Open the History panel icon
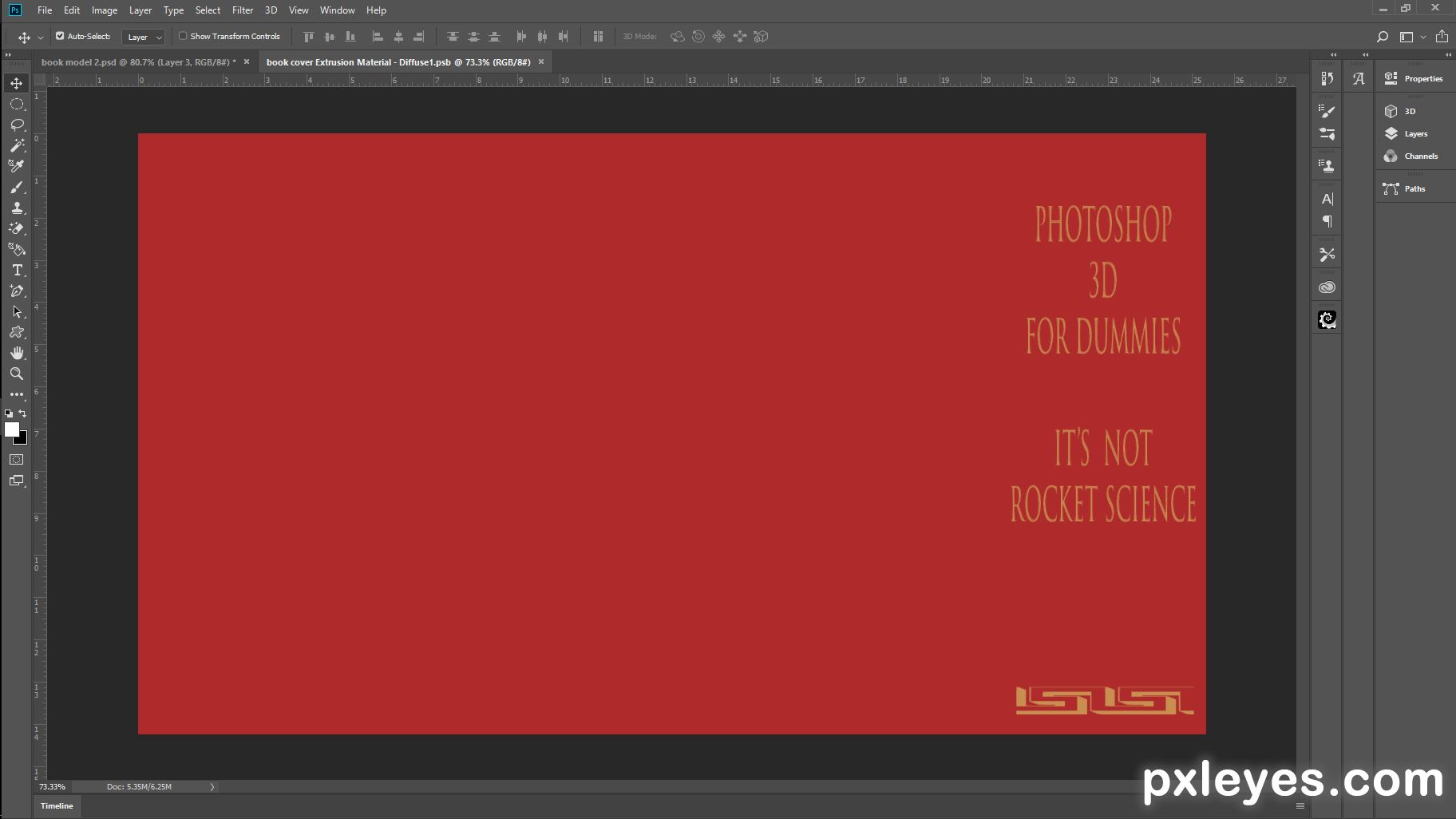The width and height of the screenshot is (1456, 819). pyautogui.click(x=1327, y=78)
